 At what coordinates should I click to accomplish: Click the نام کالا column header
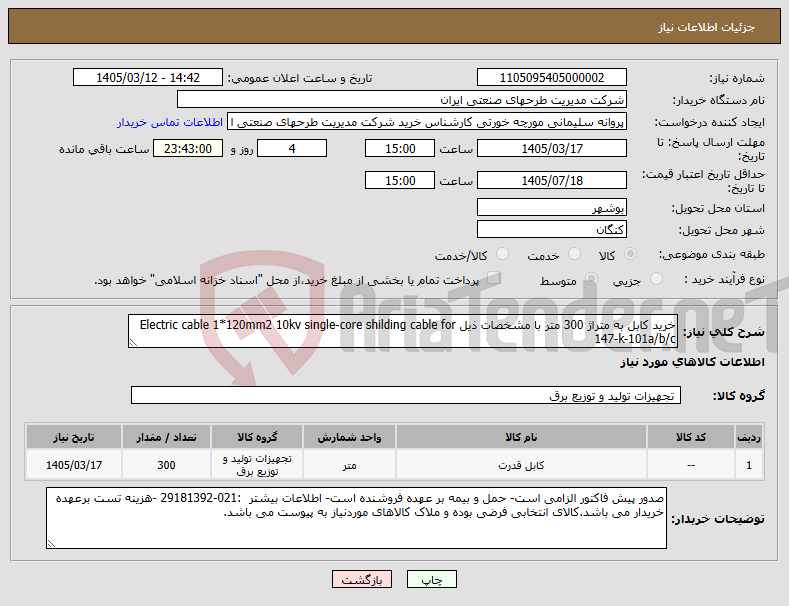coord(521,437)
